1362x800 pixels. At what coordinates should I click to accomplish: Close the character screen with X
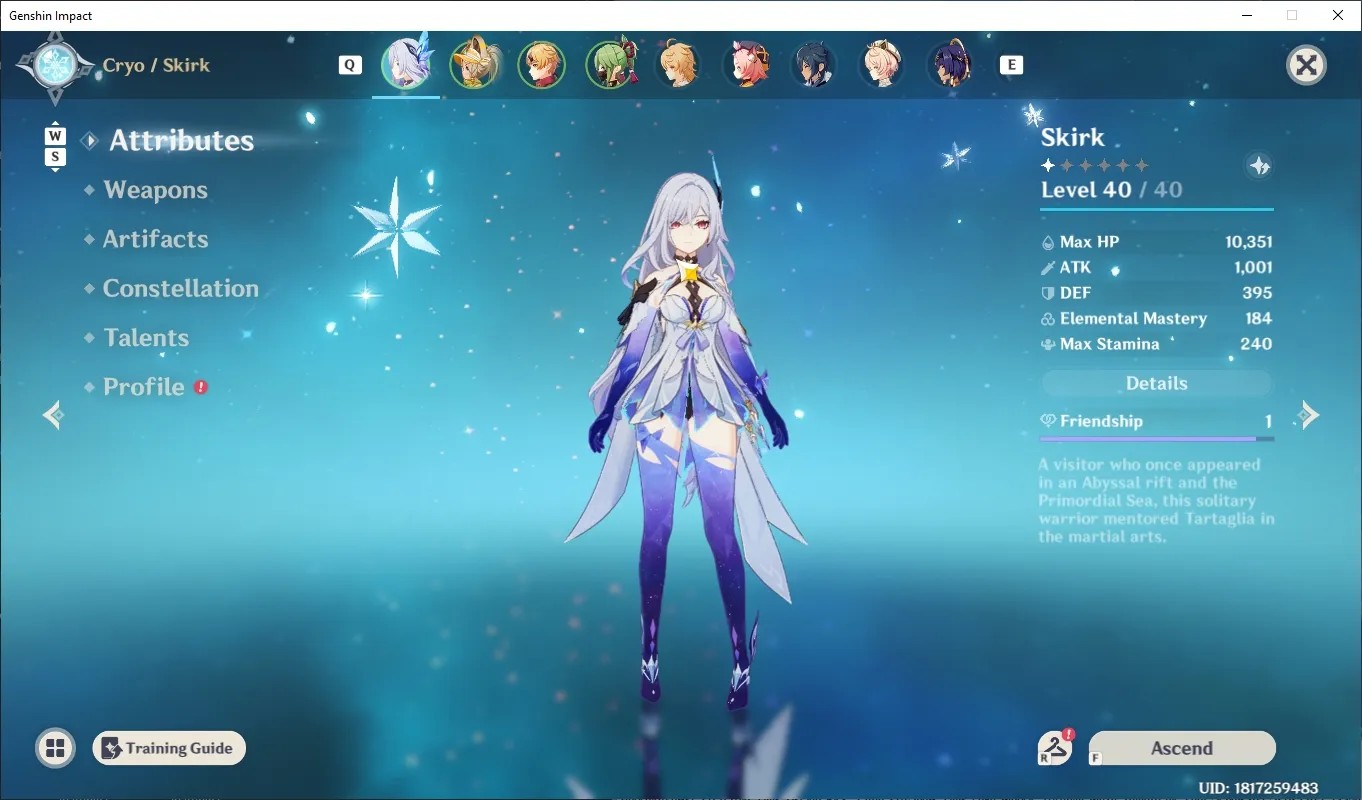(x=1305, y=66)
